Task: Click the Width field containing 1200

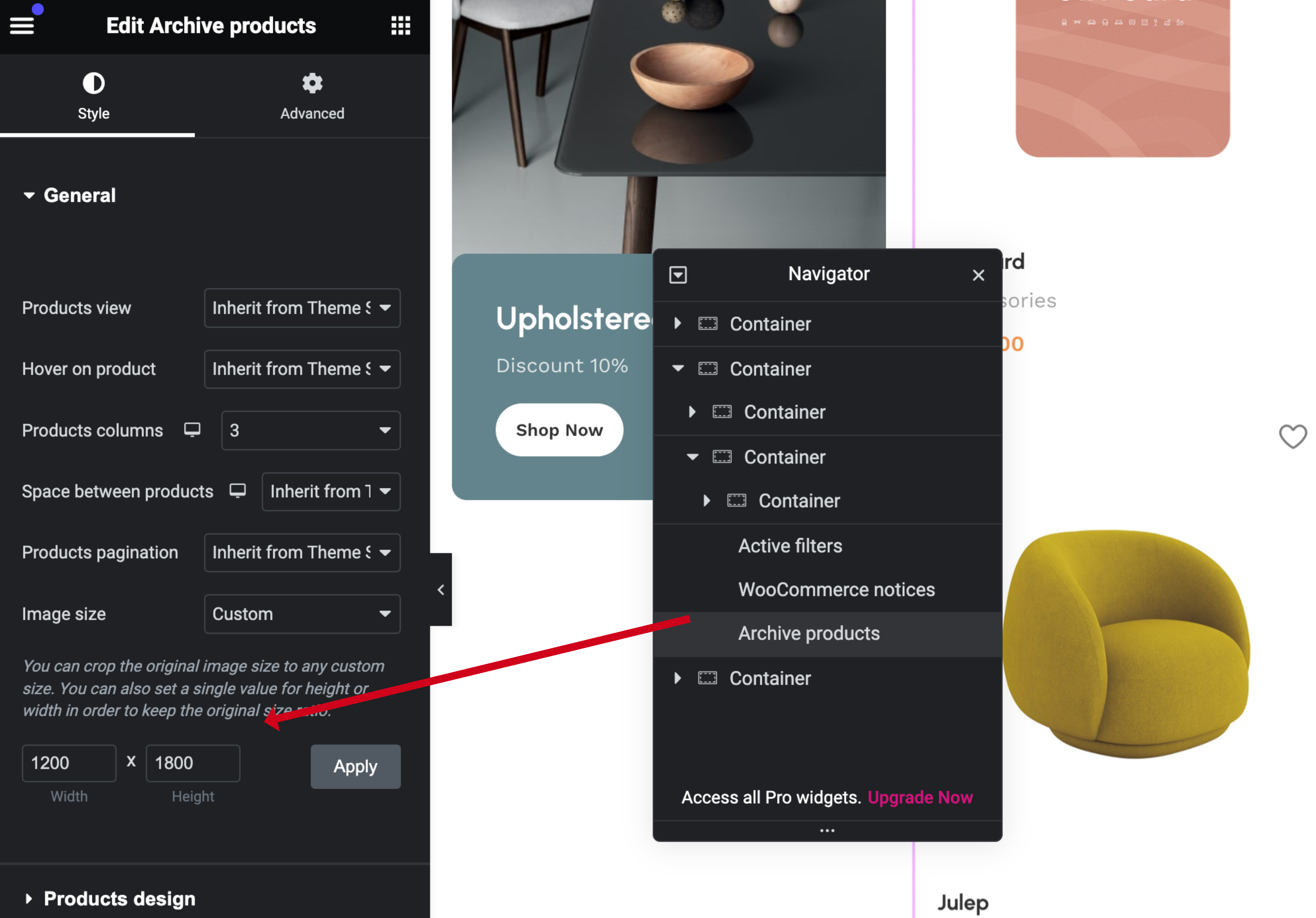Action: pos(69,763)
